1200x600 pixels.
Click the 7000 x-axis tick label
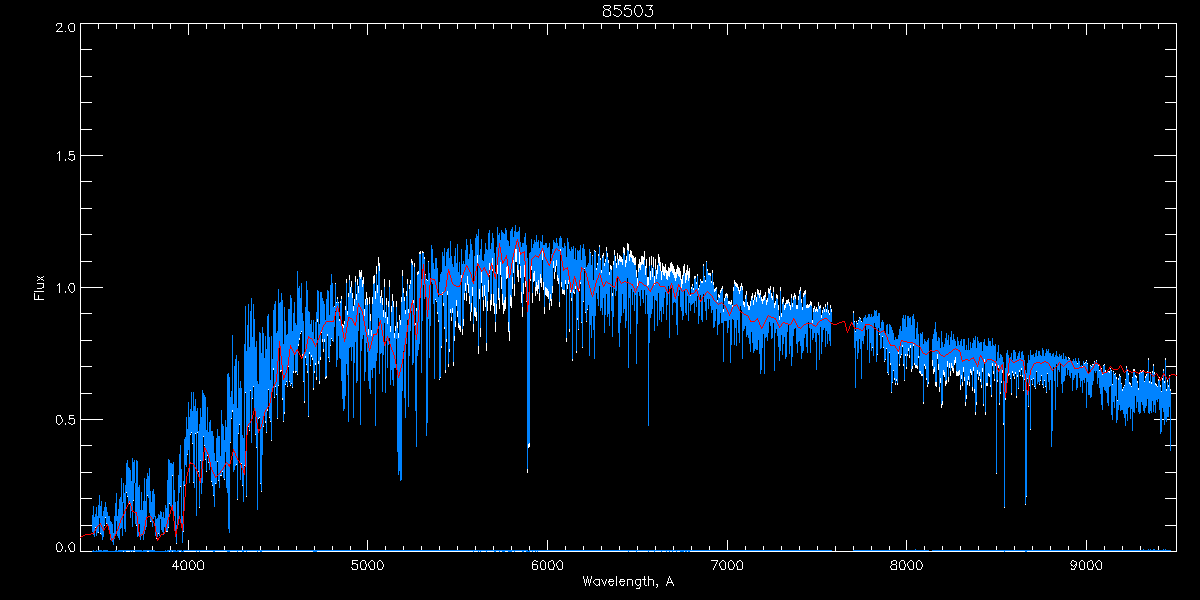click(x=727, y=564)
